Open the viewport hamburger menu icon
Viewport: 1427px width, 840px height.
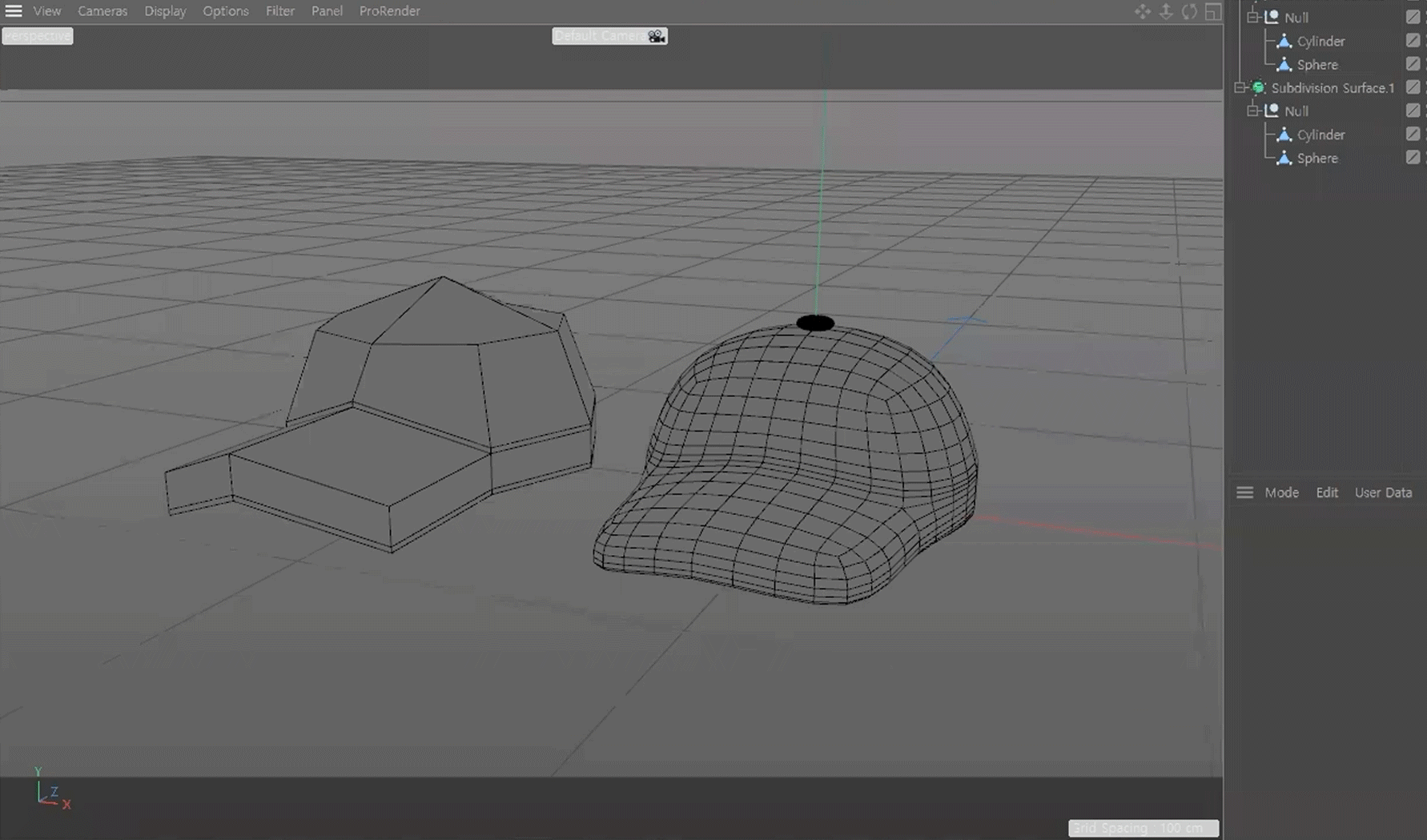click(14, 11)
